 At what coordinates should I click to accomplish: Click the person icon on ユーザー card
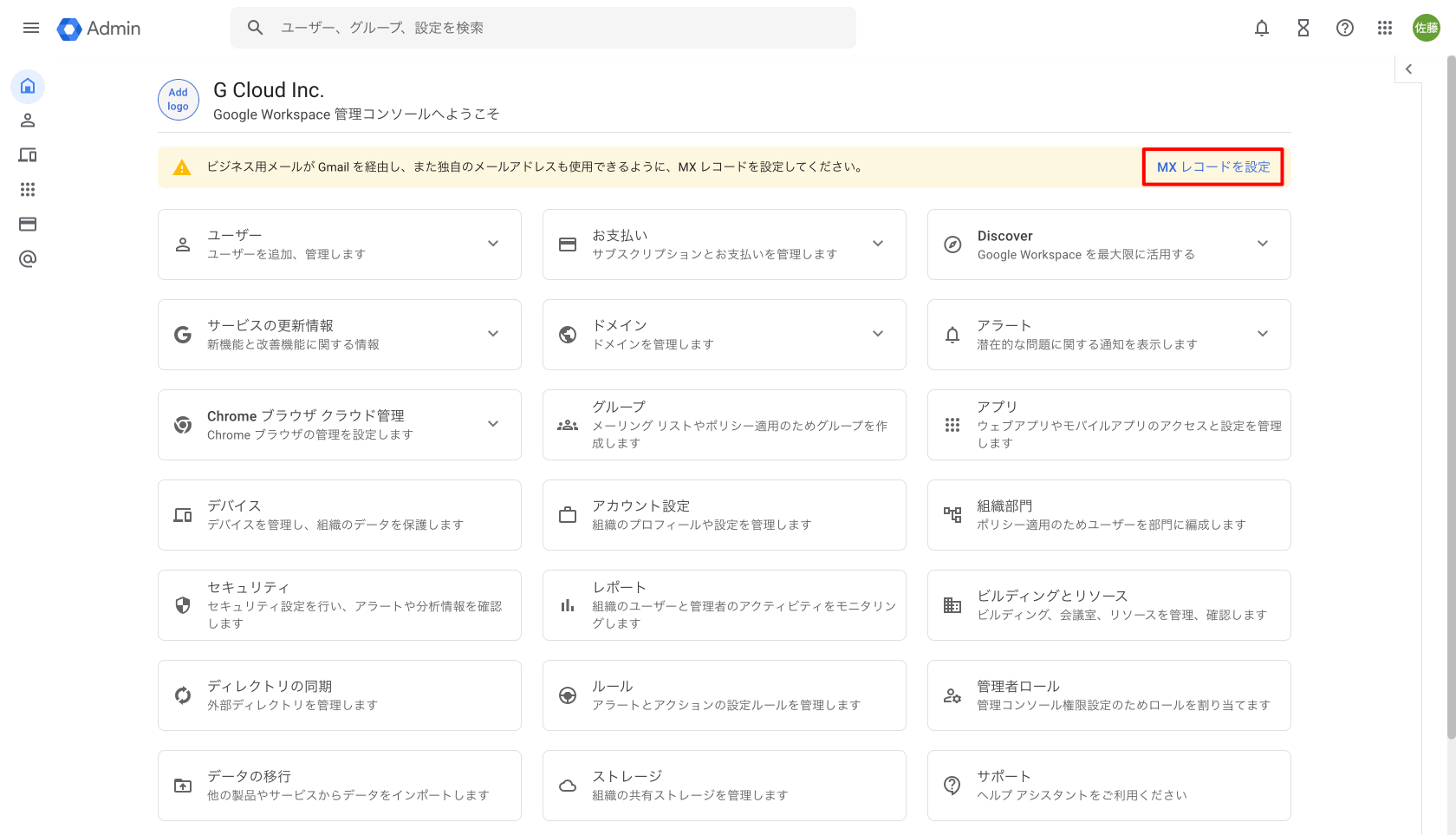tap(183, 245)
